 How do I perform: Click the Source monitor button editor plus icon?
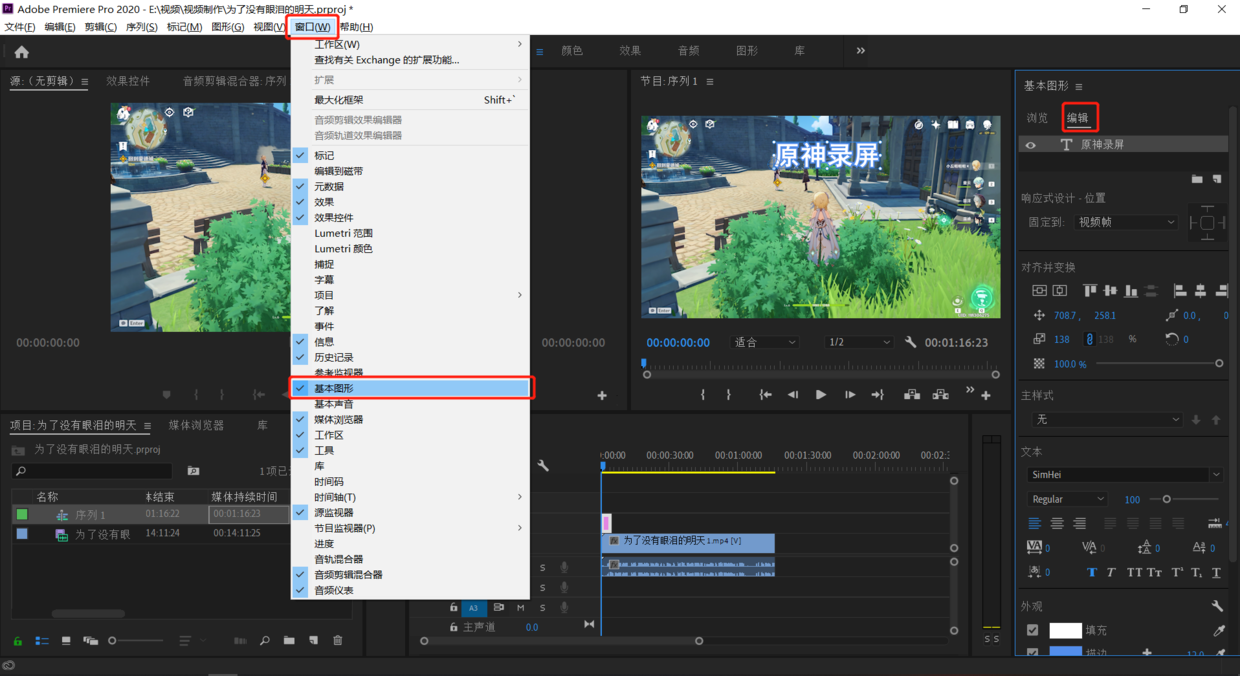click(x=602, y=396)
